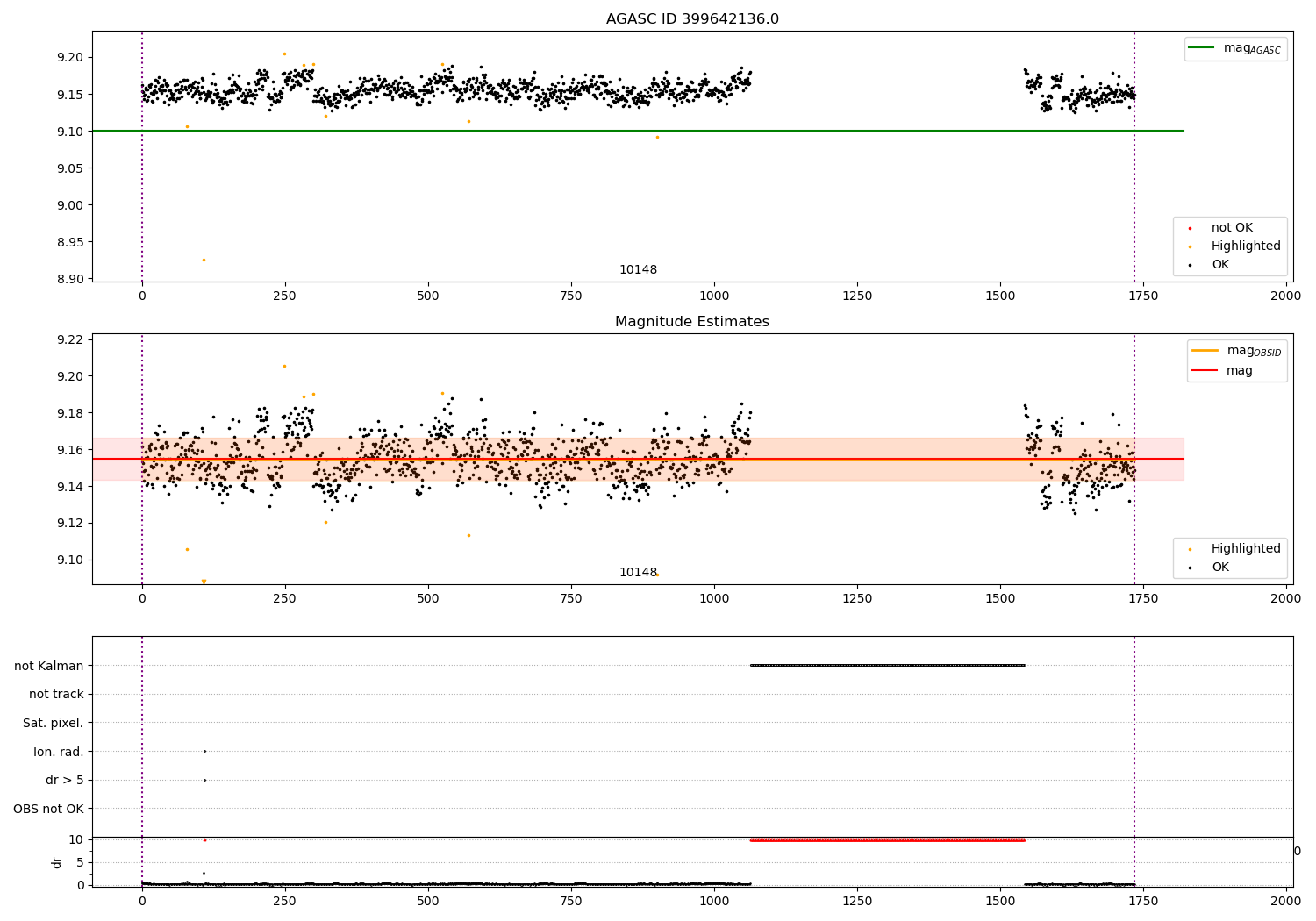Viewport: 1316px width, 921px height.
Task: Click the 'Ion. rad.' flag dot in bottom plot
Action: (204, 751)
